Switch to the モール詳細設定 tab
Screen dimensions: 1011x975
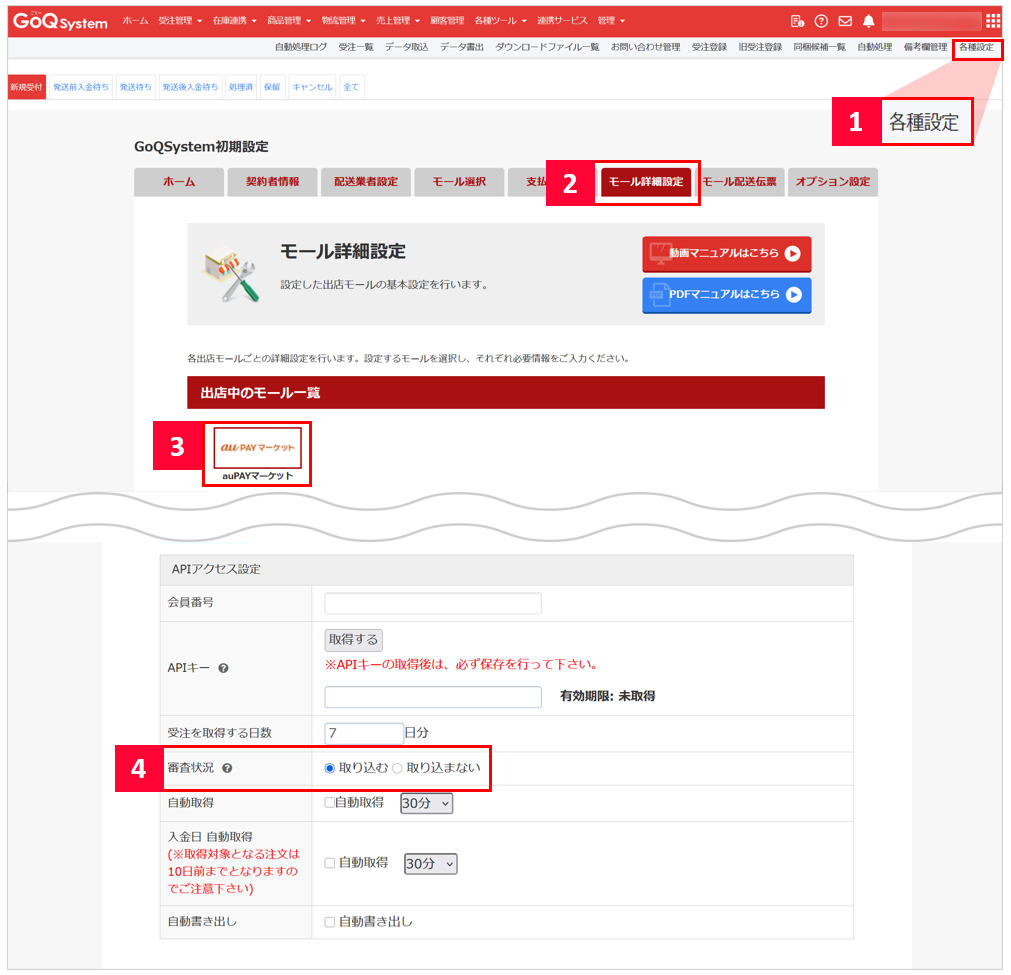tap(646, 182)
